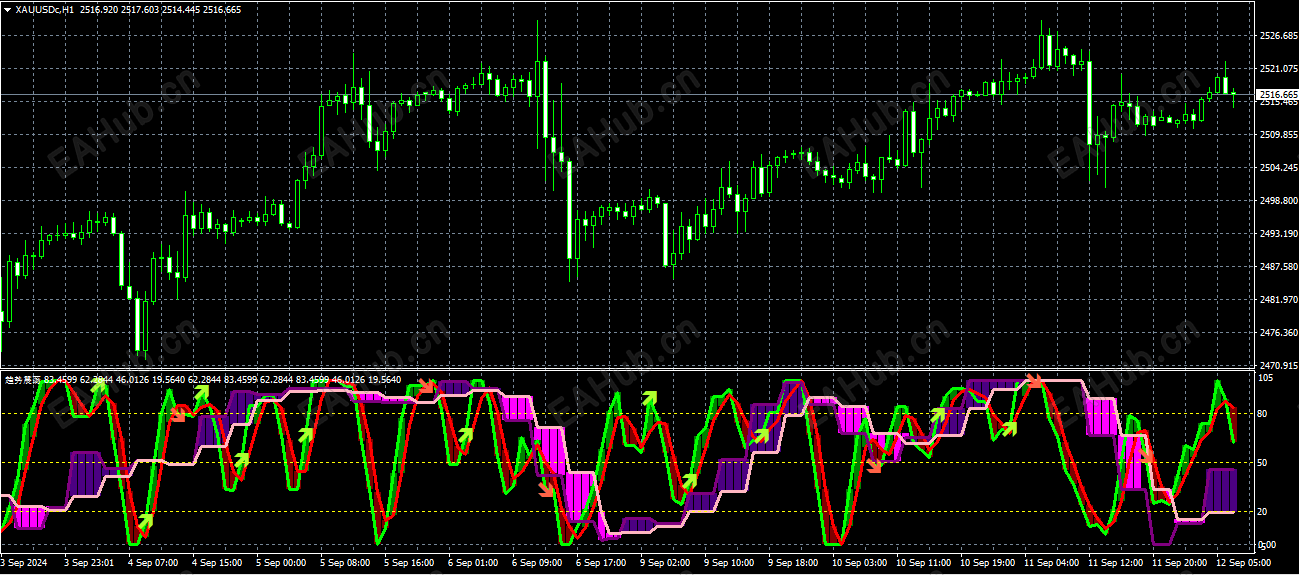Viewport: 1299px width, 575px height.
Task: Click time axis label 10 Sep 11:00
Action: click(924, 563)
